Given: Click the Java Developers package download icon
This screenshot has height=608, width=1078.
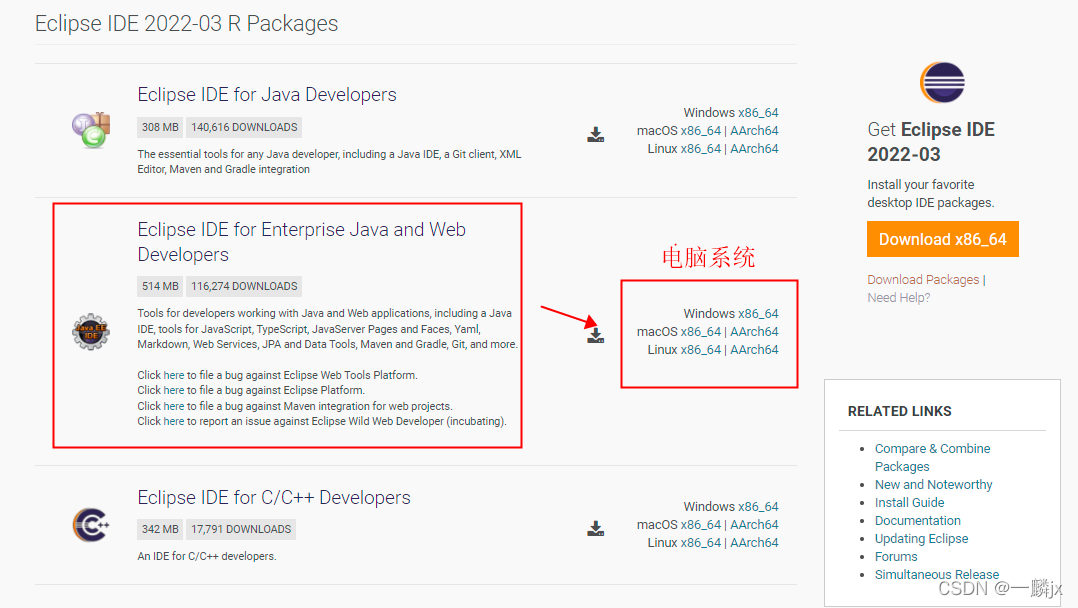Looking at the screenshot, I should pyautogui.click(x=595, y=135).
